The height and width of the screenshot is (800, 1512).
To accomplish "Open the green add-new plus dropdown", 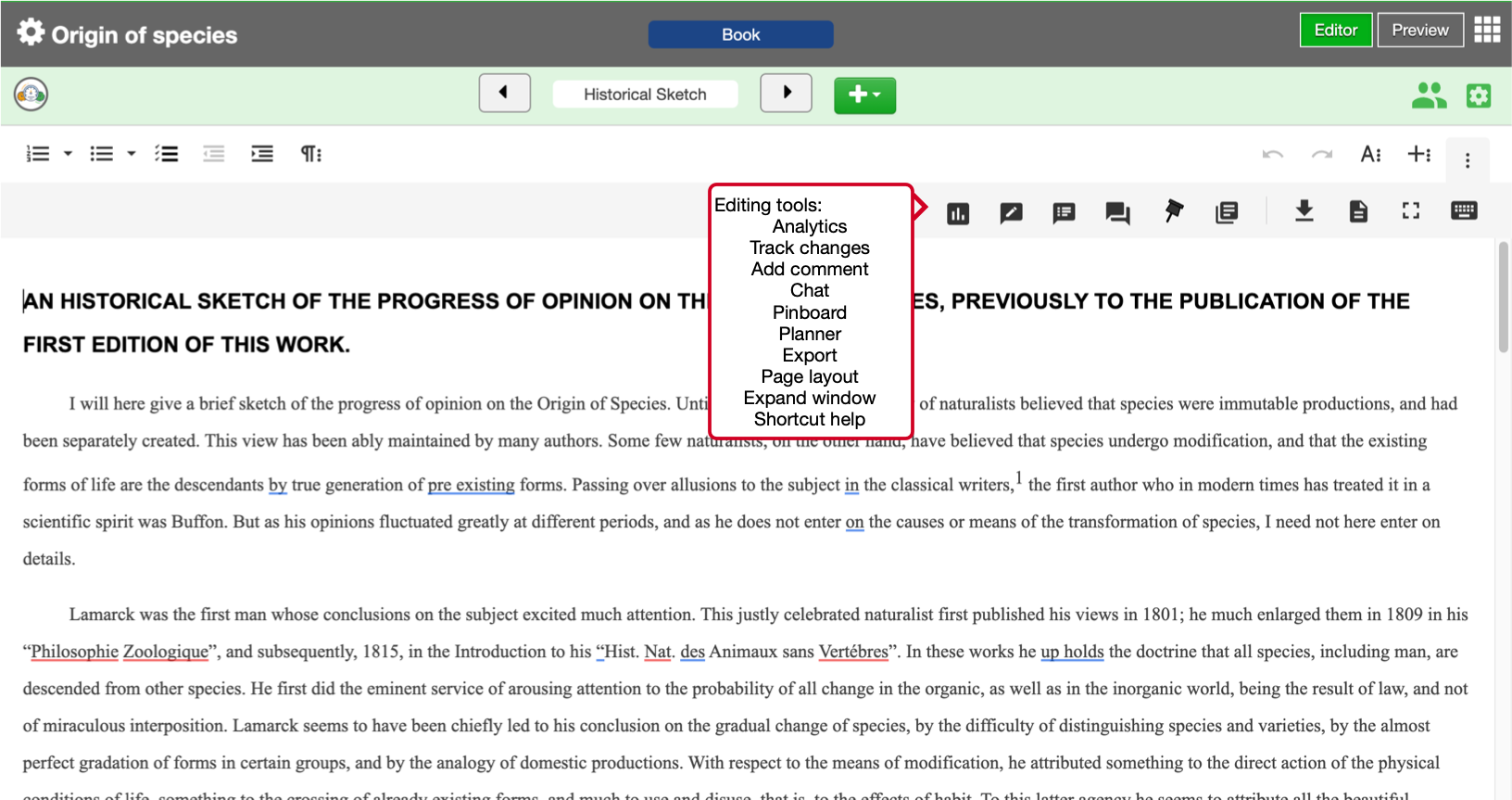I will pos(864,95).
